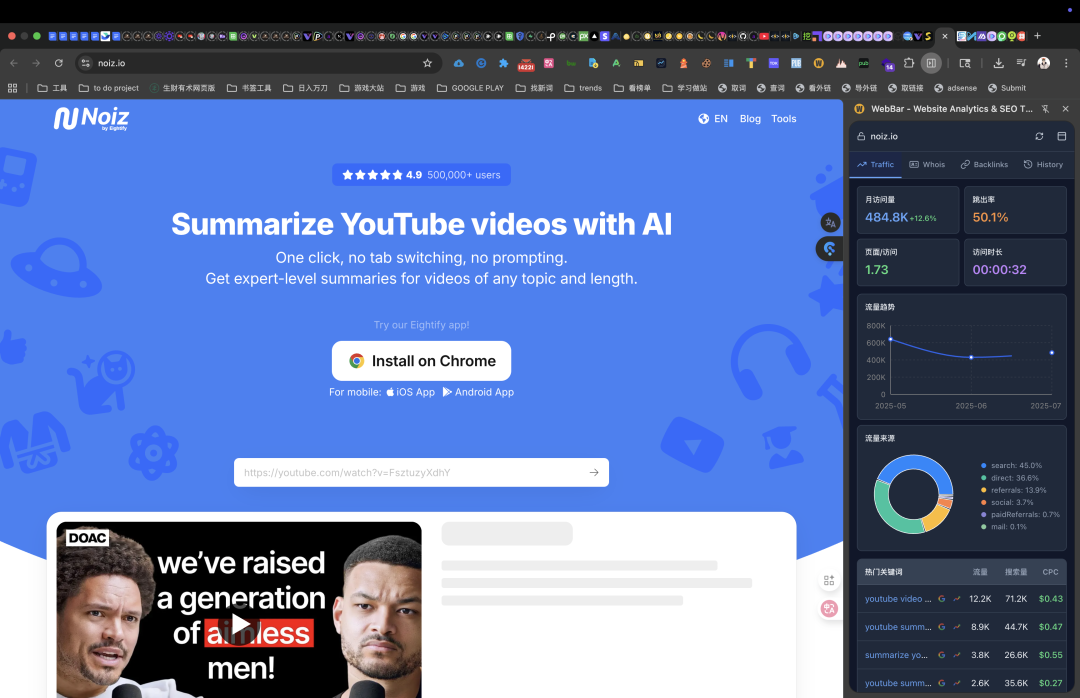Click the purple extension icon with 14 badge
The height and width of the screenshot is (698, 1080).
[x=886, y=64]
